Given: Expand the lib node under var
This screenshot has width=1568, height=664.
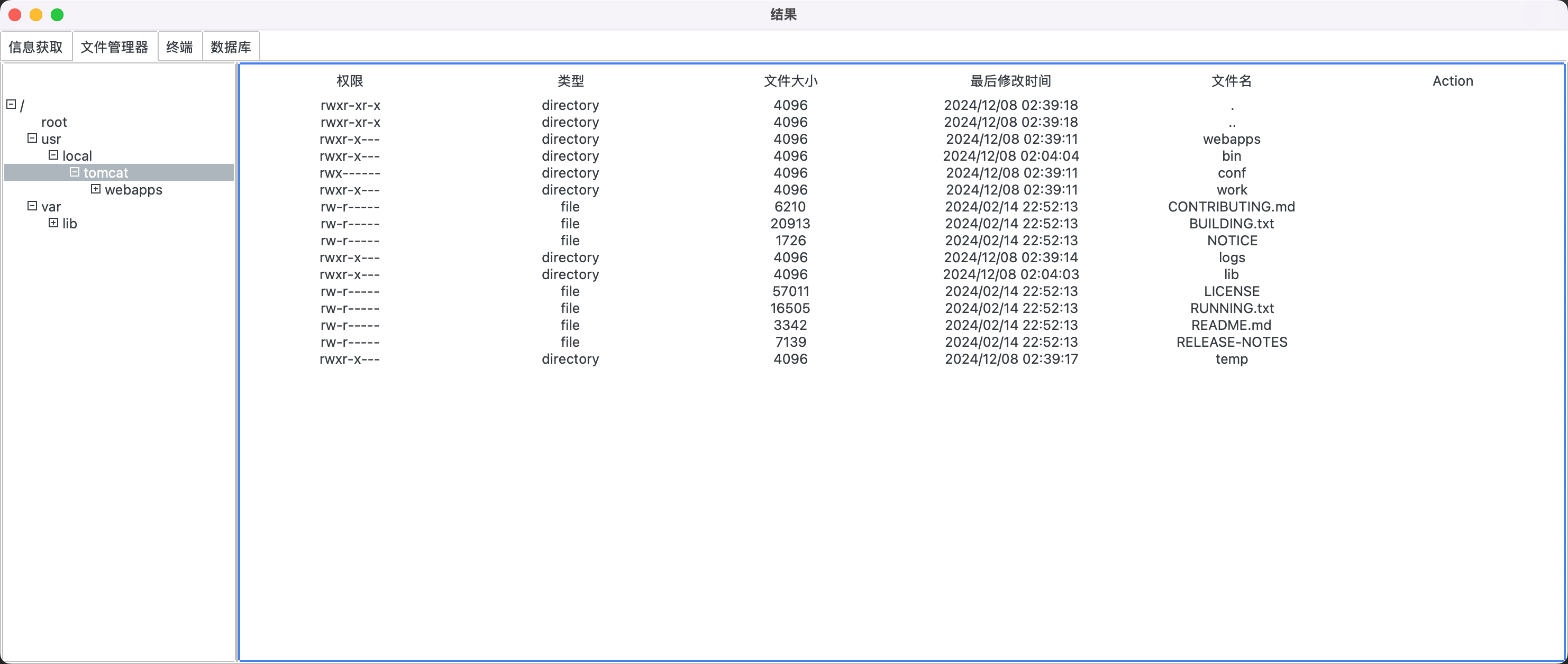Looking at the screenshot, I should point(53,223).
